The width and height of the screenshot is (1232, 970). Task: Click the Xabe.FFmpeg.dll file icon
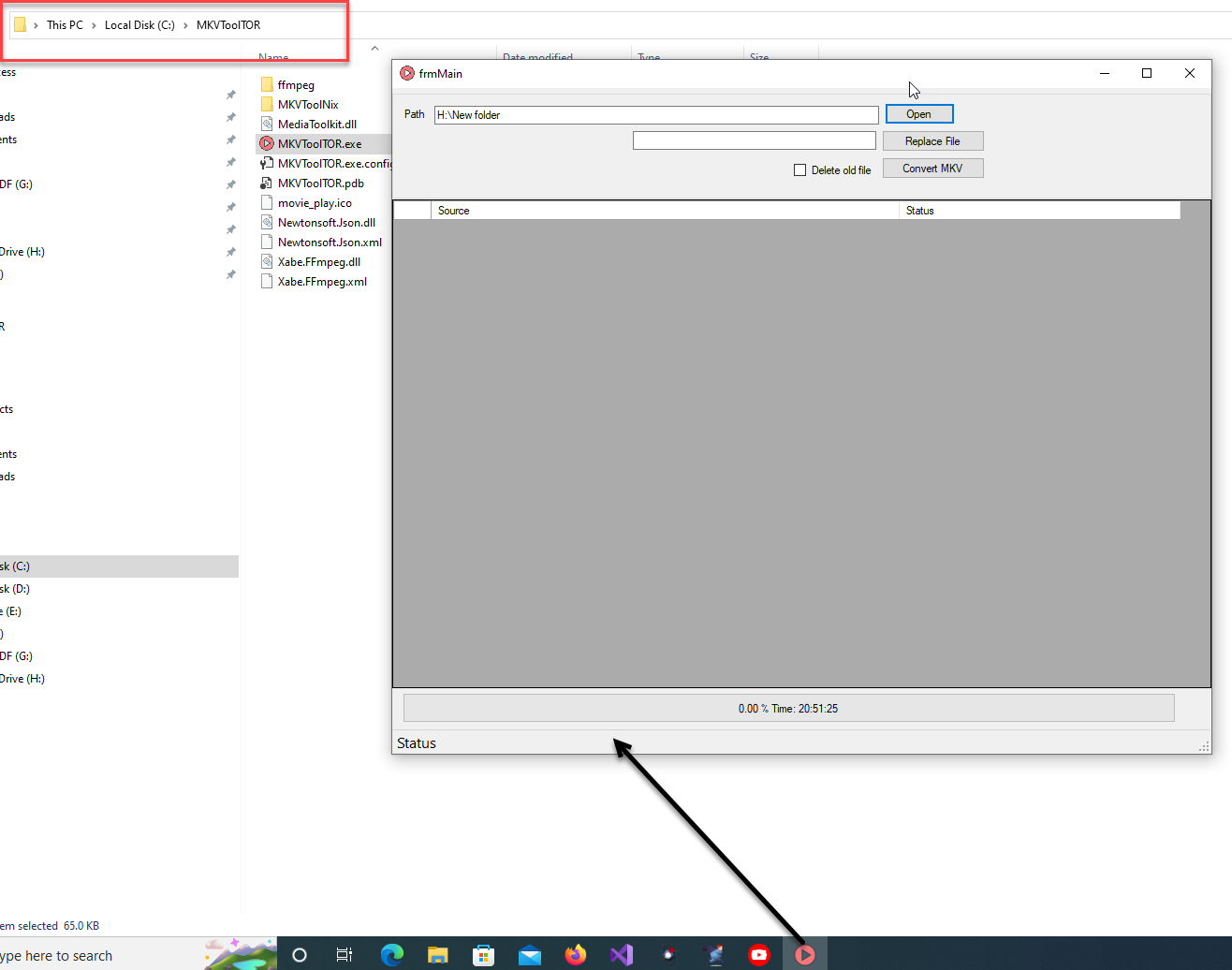pos(267,261)
